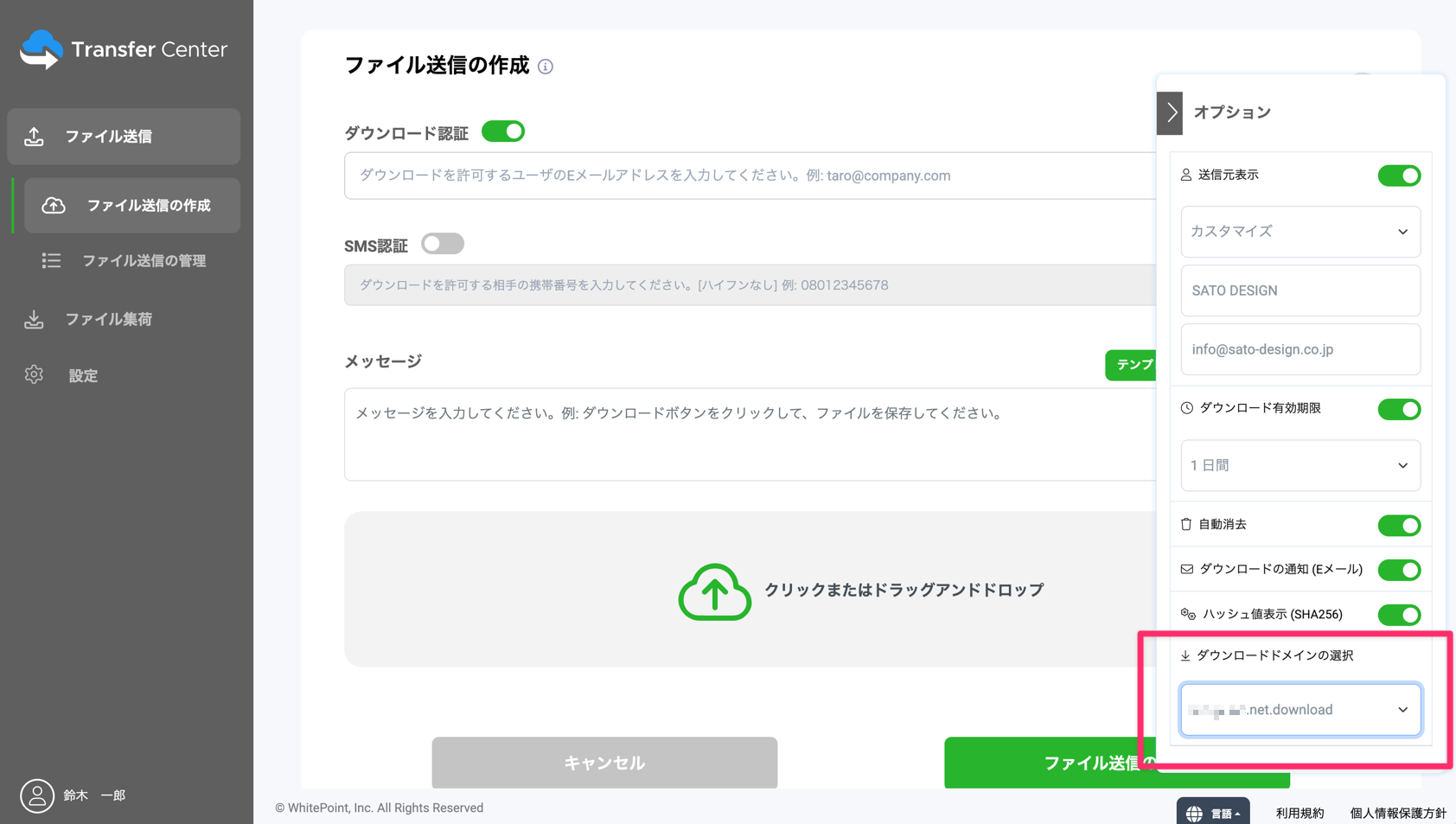Click the clock icon next to ダウンロード有効期限

coord(1185,408)
